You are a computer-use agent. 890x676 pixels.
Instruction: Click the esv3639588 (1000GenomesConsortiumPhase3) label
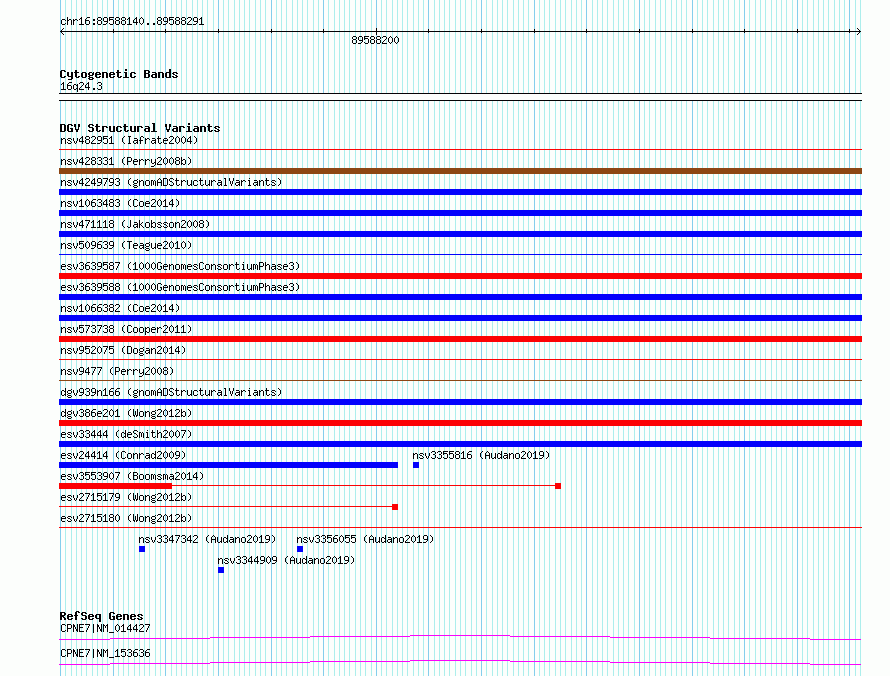(180, 287)
